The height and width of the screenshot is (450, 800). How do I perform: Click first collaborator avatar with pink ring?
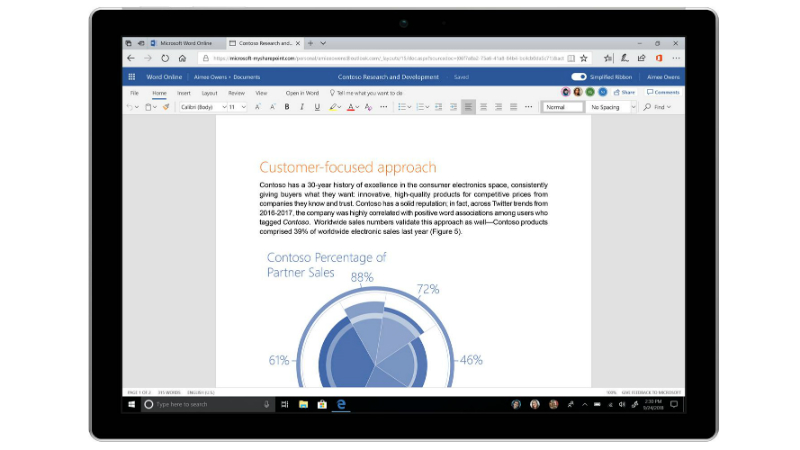(565, 92)
